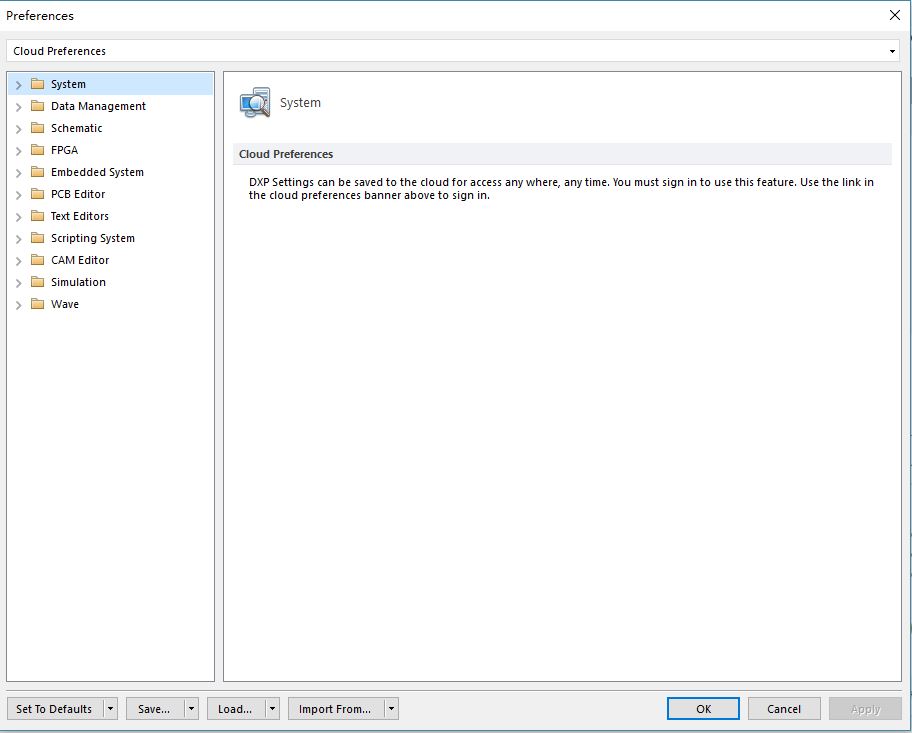Click the Cloud Preferences section header
This screenshot has height=733, width=912.
(x=562, y=154)
